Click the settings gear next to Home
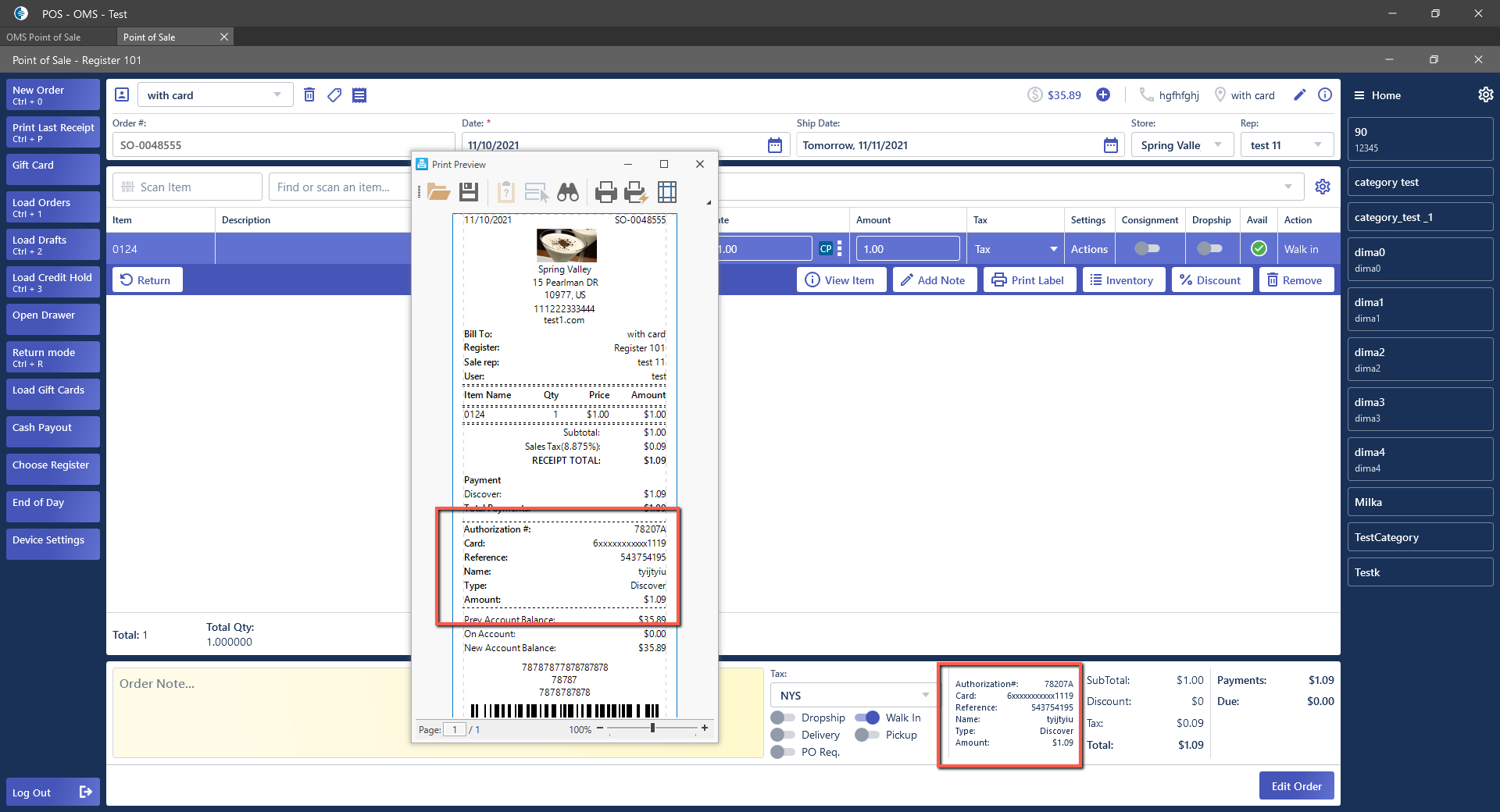1500x812 pixels. tap(1485, 95)
